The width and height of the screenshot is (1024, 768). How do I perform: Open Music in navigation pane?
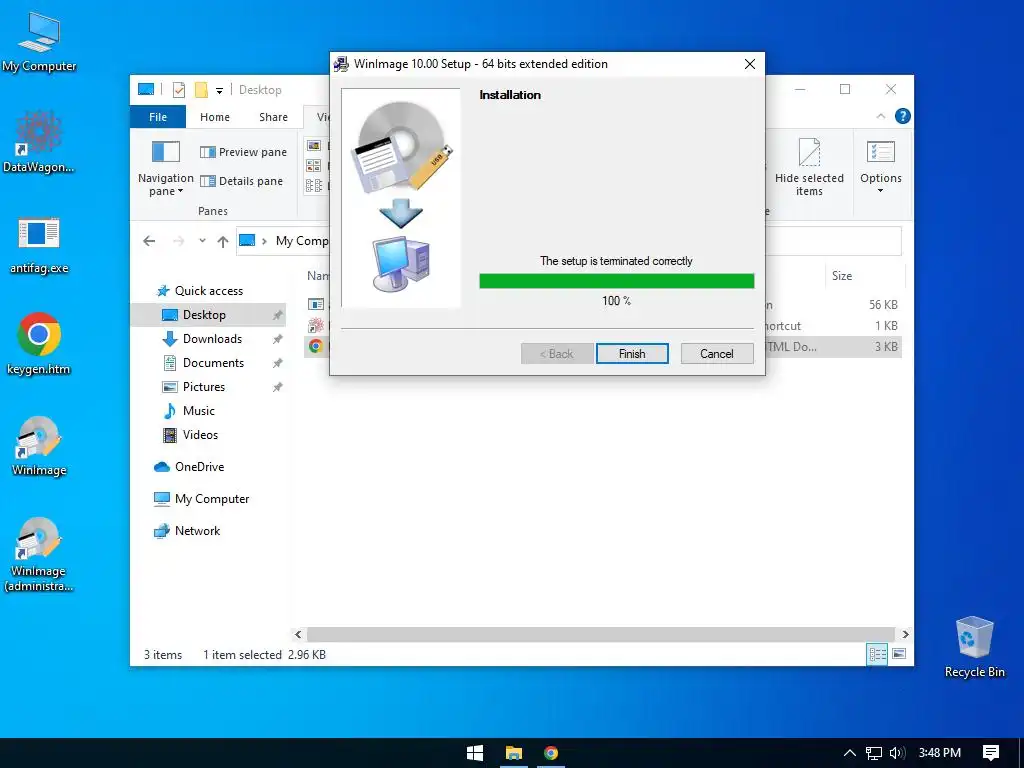tap(199, 411)
